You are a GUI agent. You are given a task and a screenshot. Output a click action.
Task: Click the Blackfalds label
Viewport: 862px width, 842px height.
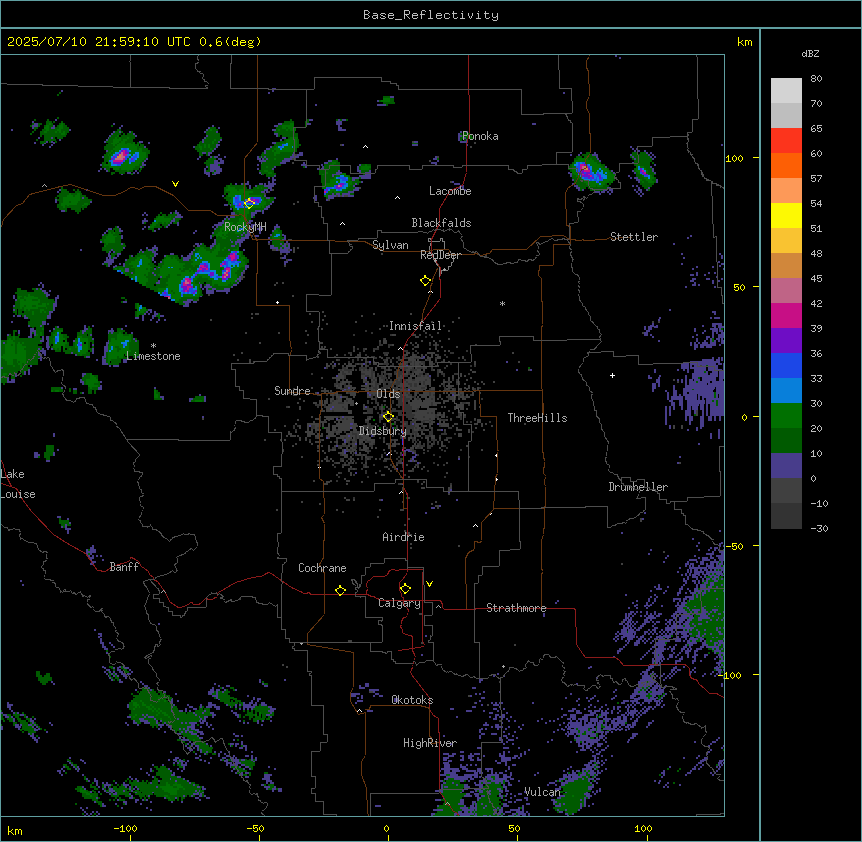(441, 223)
